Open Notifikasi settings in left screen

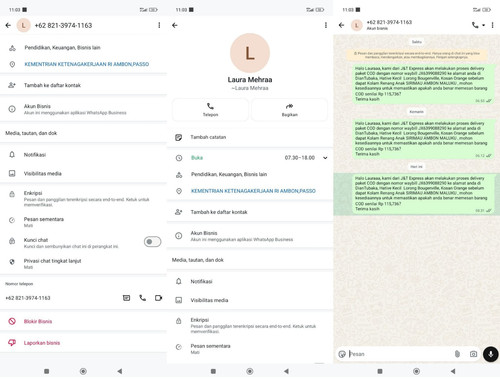coord(83,155)
